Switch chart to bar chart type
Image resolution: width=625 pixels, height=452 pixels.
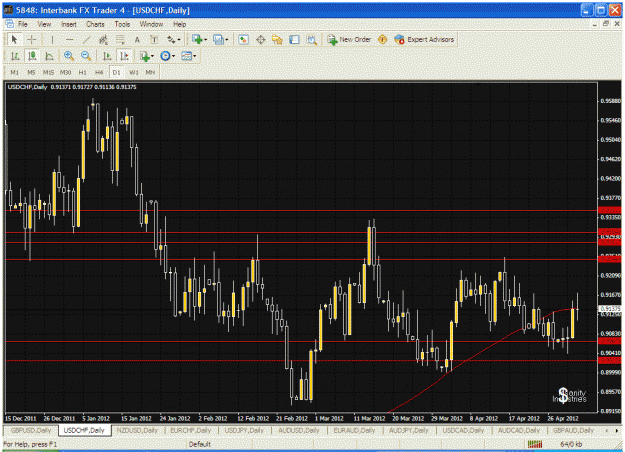point(15,56)
